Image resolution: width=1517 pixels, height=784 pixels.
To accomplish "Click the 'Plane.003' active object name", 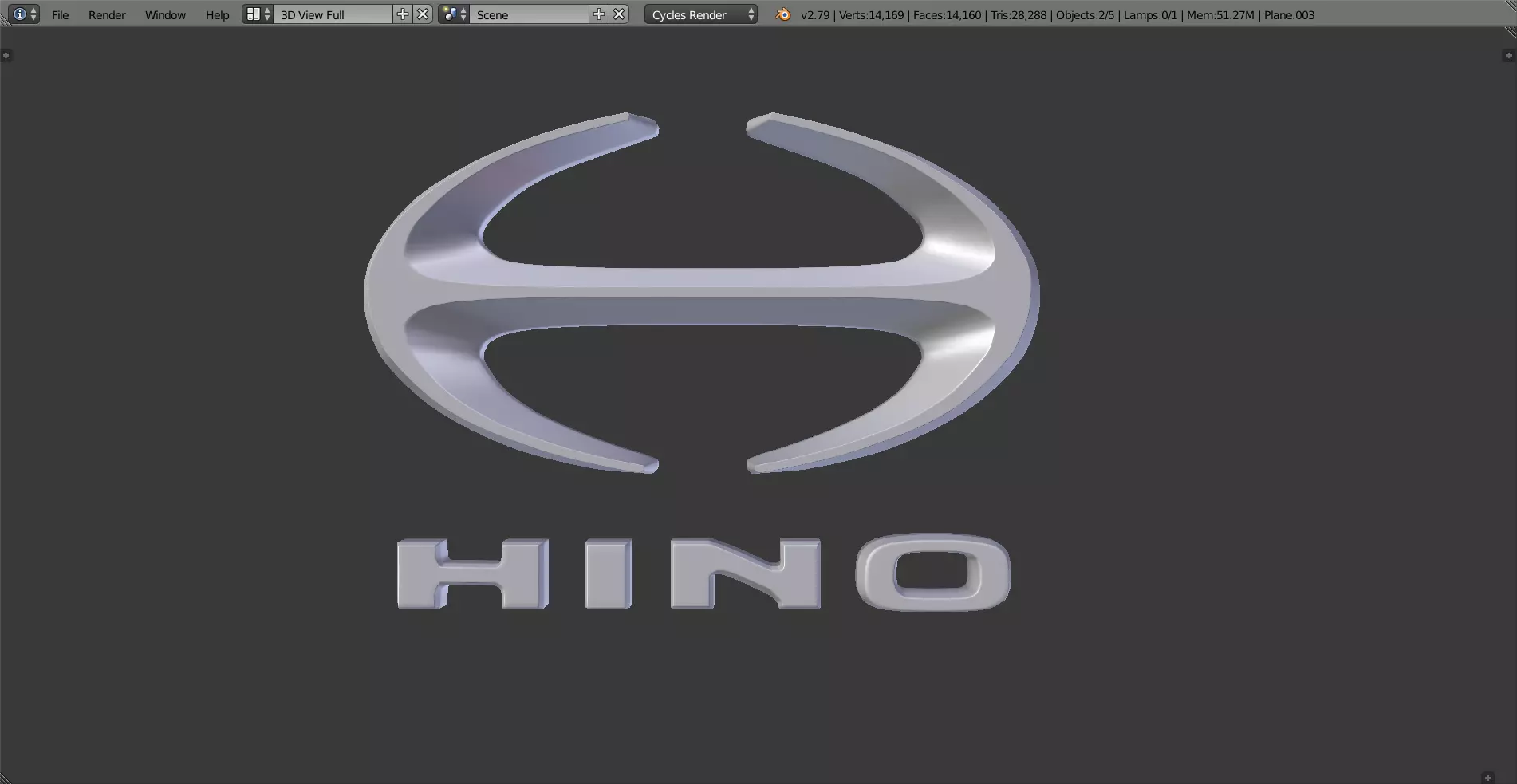I will (x=1289, y=15).
